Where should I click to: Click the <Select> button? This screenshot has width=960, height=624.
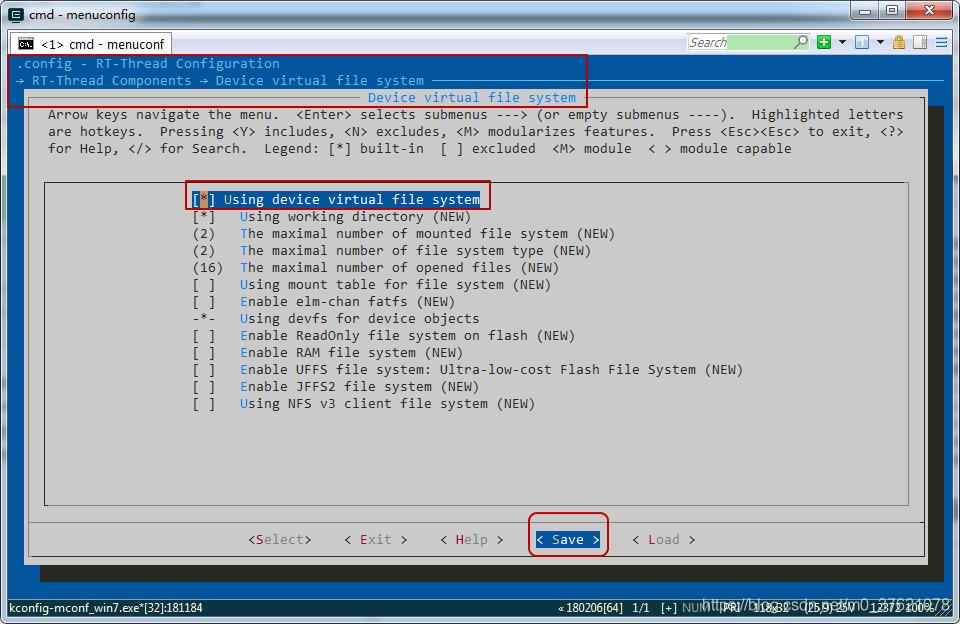click(280, 539)
